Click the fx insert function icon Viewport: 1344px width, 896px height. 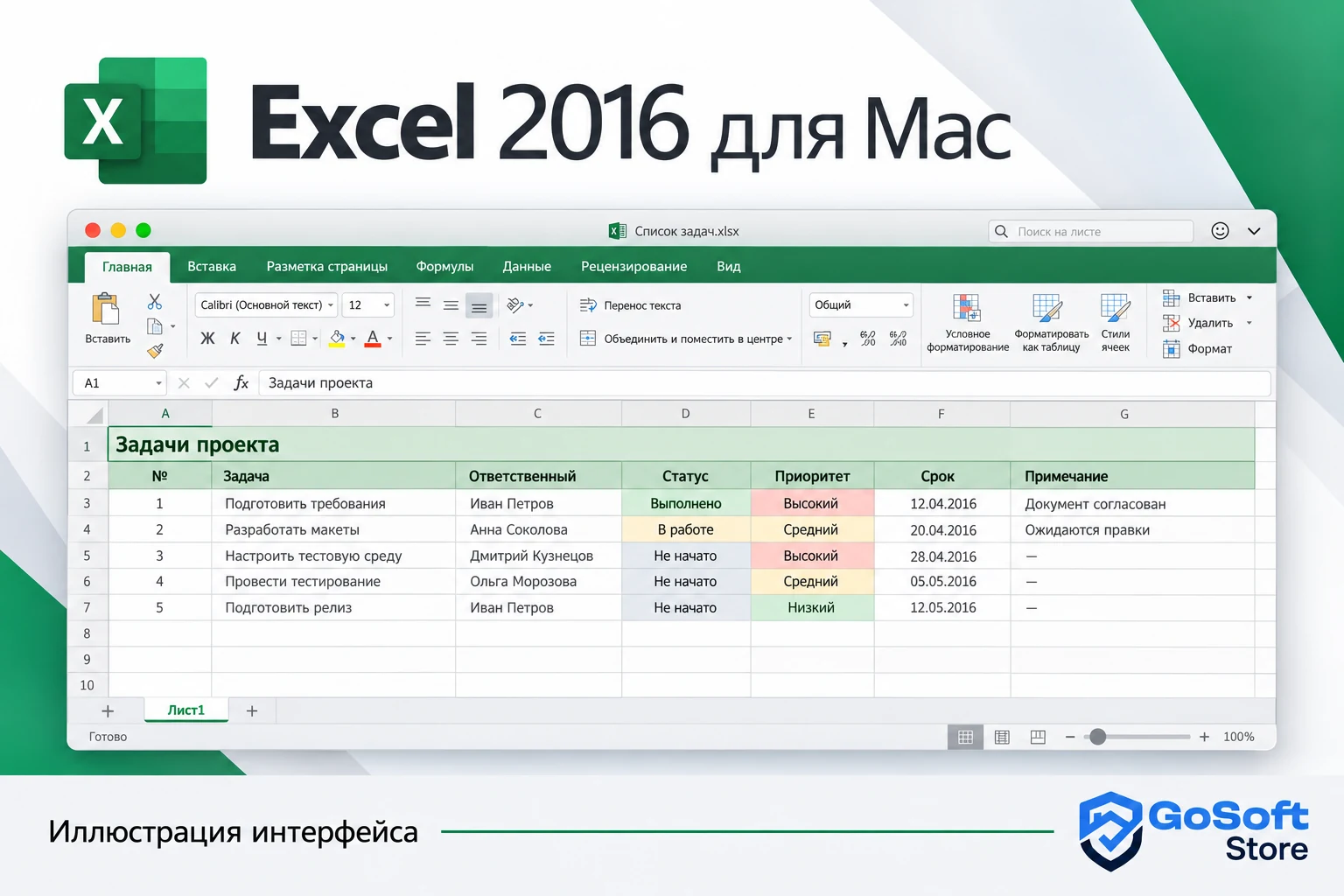point(241,383)
